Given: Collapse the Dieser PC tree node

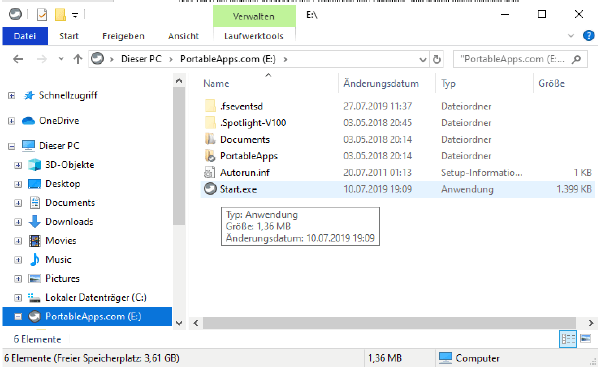Looking at the screenshot, I should tap(11, 146).
